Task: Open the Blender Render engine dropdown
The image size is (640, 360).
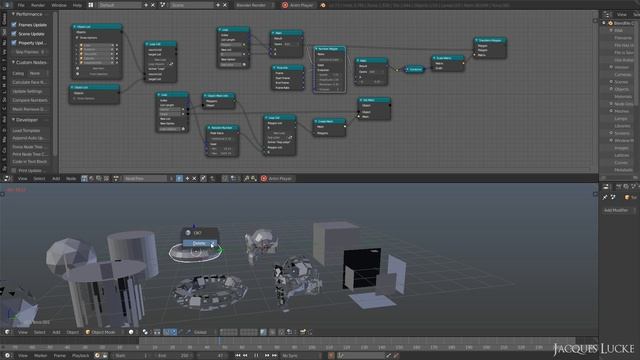Action: pos(254,5)
